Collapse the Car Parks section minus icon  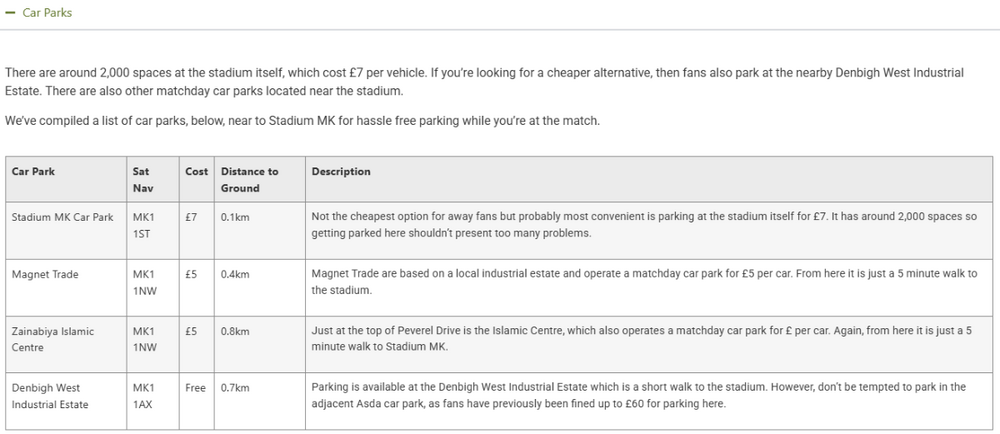point(10,13)
